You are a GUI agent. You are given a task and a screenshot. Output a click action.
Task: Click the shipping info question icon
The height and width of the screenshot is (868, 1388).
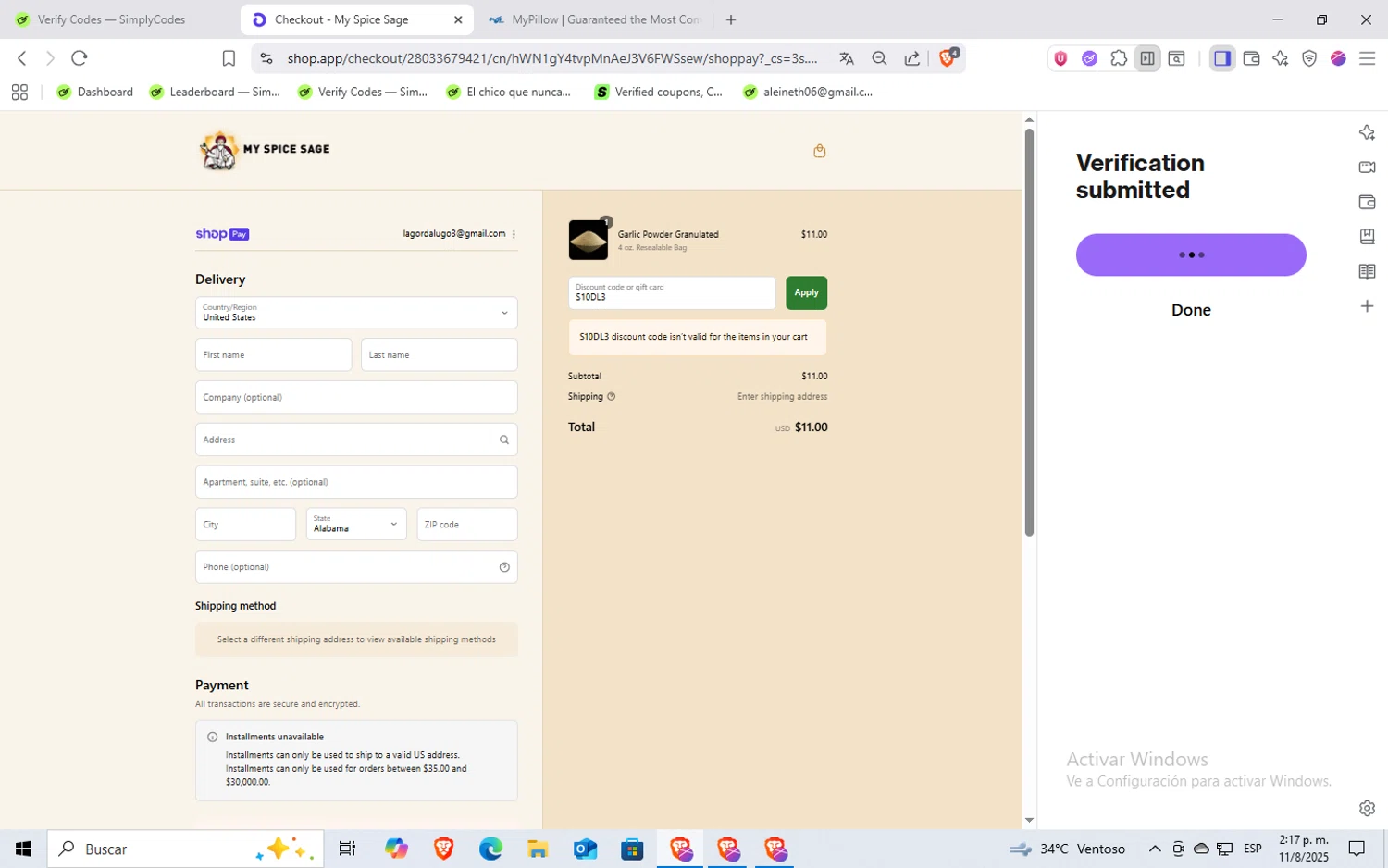611,396
